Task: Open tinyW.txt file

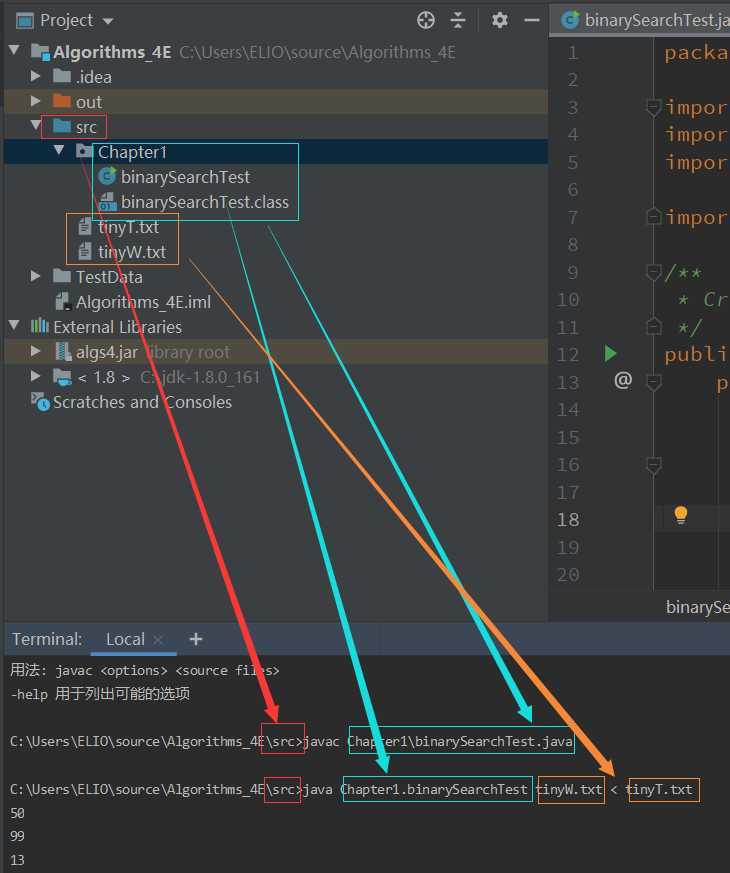Action: click(x=131, y=252)
